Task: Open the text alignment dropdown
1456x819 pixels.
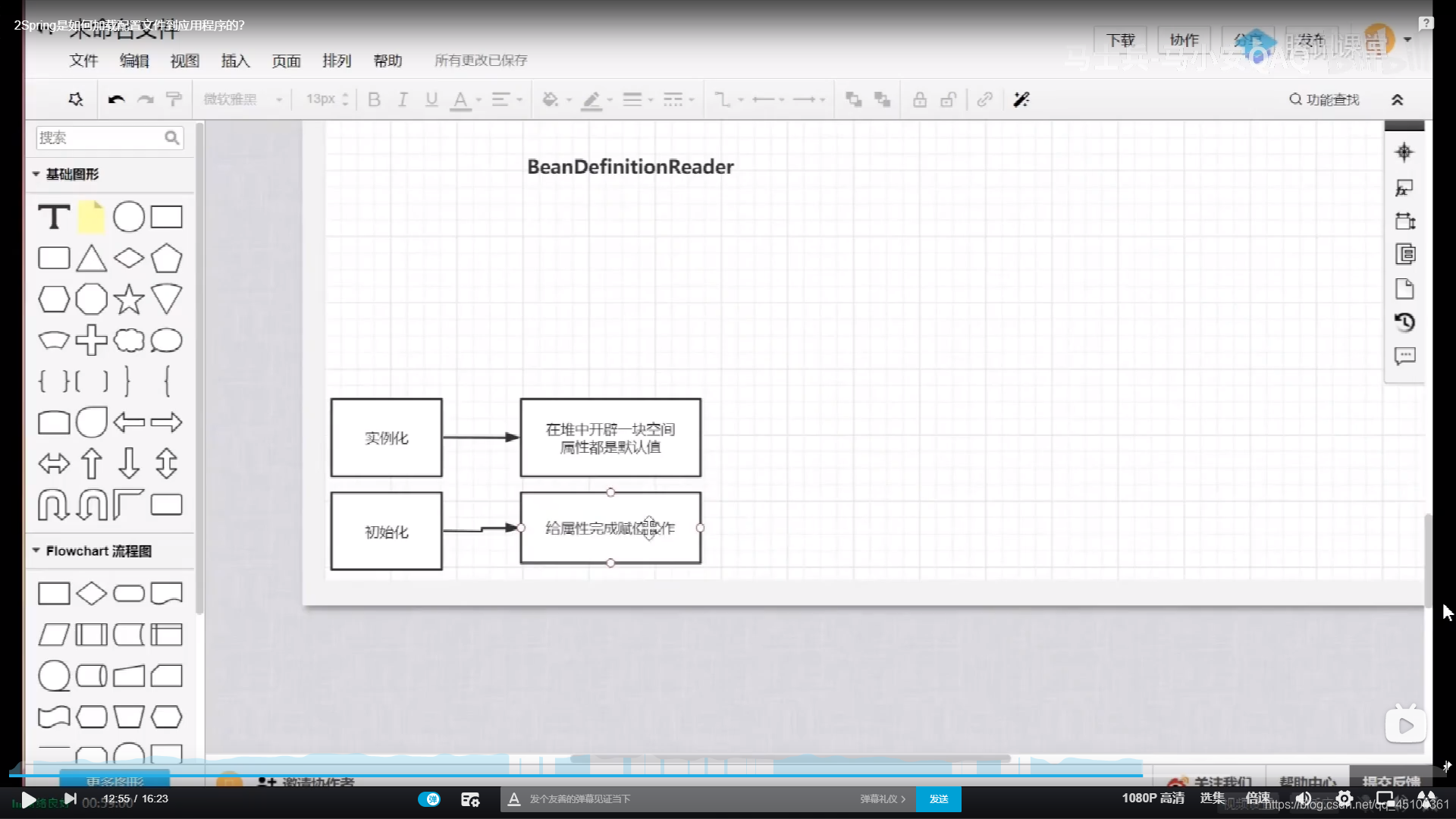Action: point(507,99)
